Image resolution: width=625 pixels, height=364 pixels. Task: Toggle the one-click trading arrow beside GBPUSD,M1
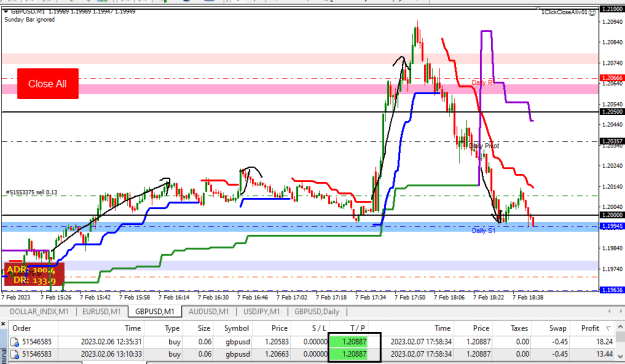pos(6,12)
